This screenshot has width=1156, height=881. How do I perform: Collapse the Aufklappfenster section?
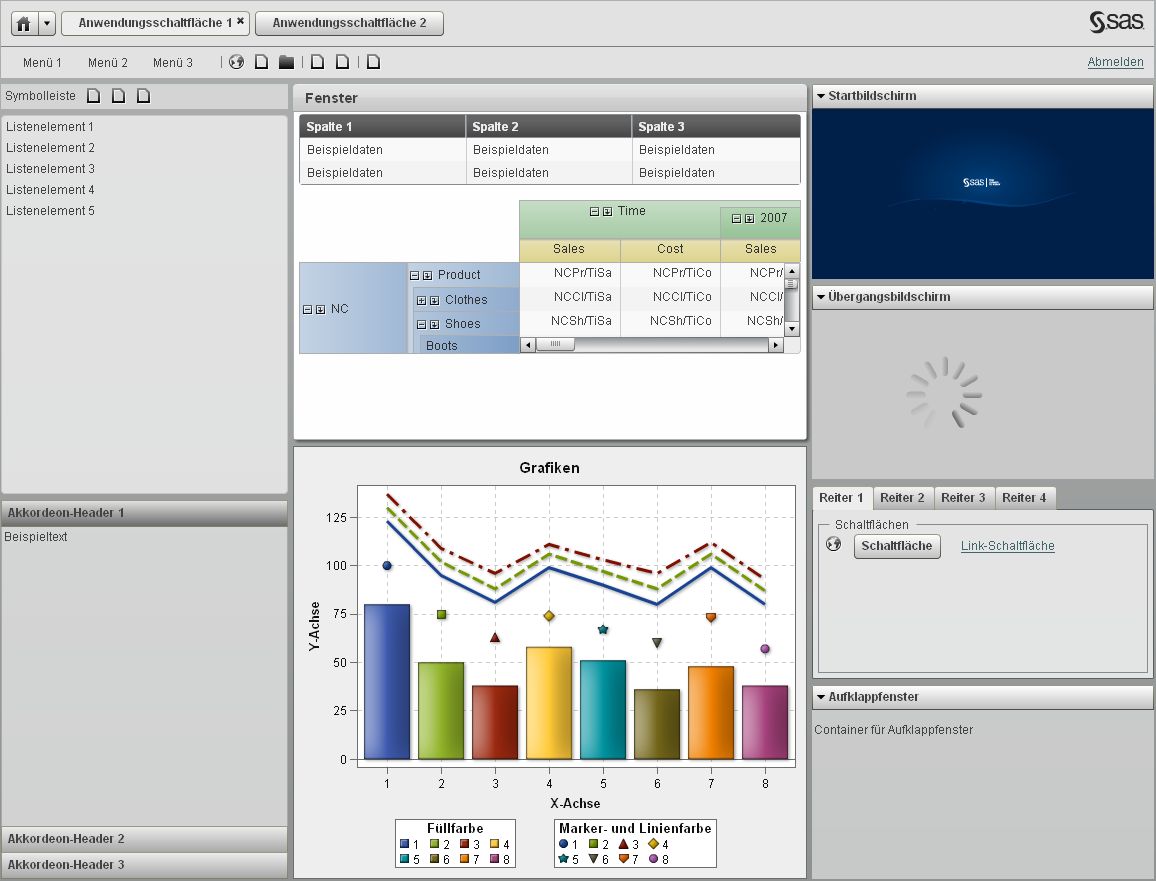(x=821, y=697)
